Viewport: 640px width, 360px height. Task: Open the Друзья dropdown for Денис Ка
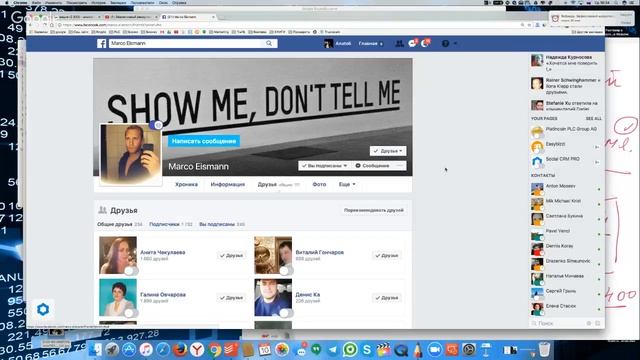click(x=387, y=298)
